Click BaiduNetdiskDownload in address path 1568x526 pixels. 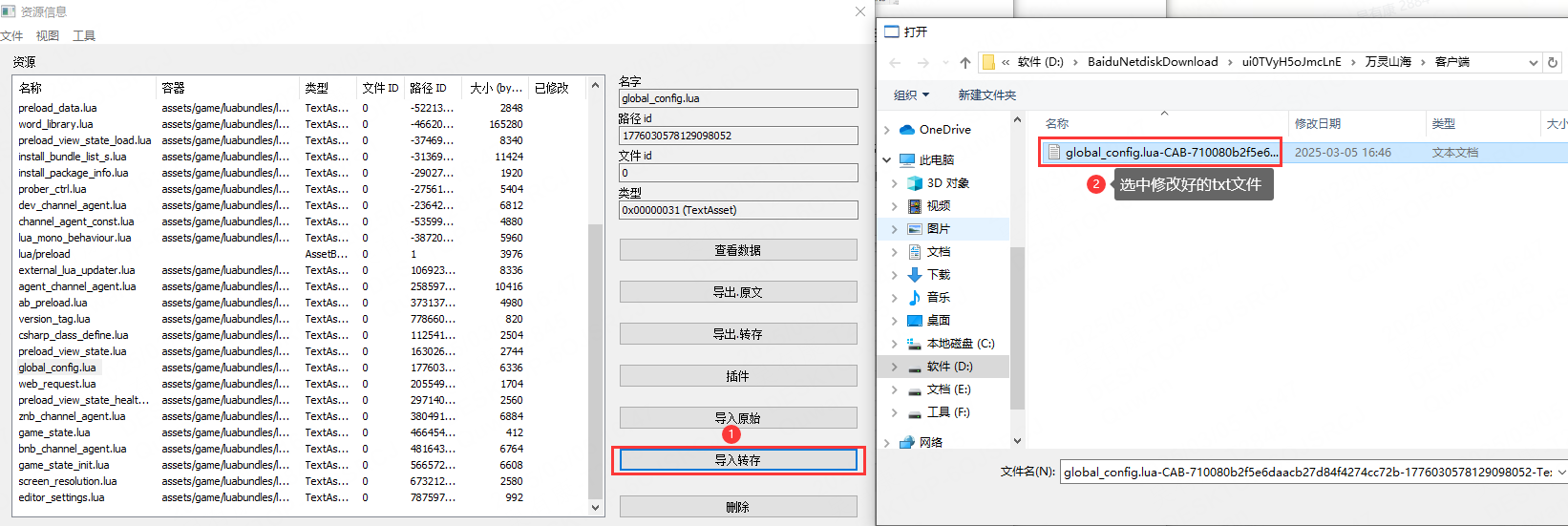1153,62
